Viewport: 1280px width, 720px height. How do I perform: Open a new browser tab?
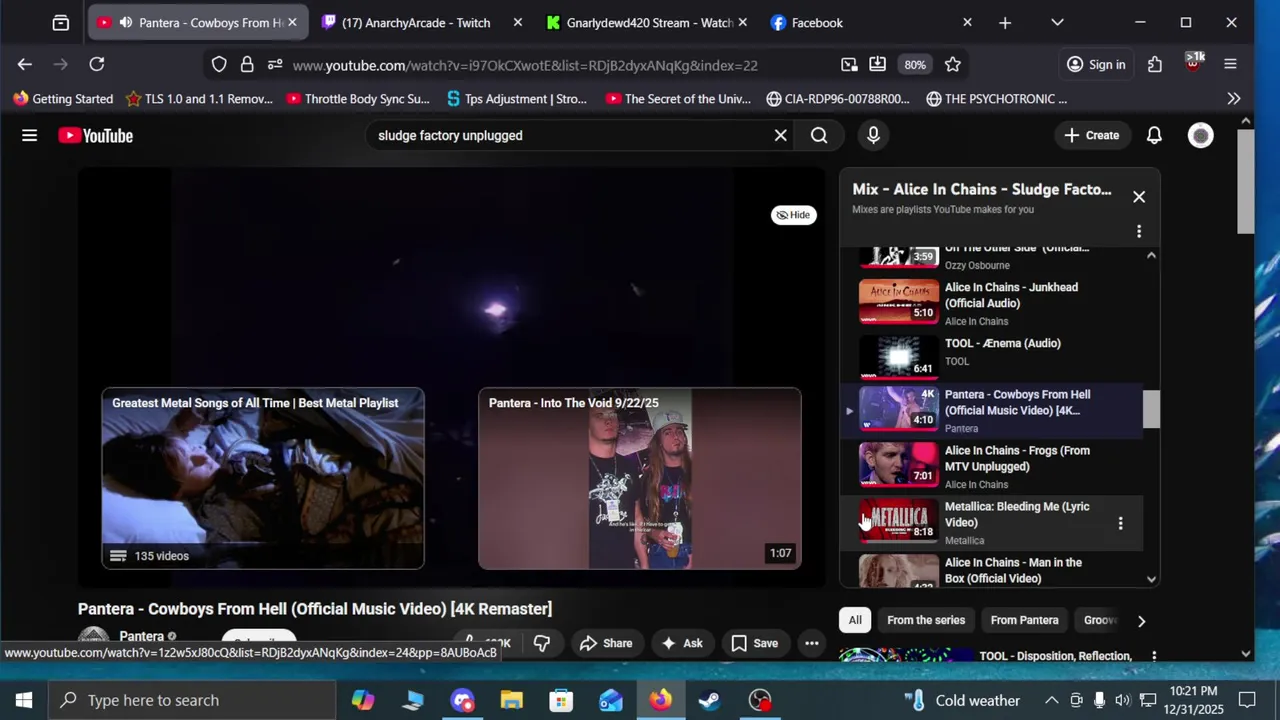click(x=1005, y=22)
